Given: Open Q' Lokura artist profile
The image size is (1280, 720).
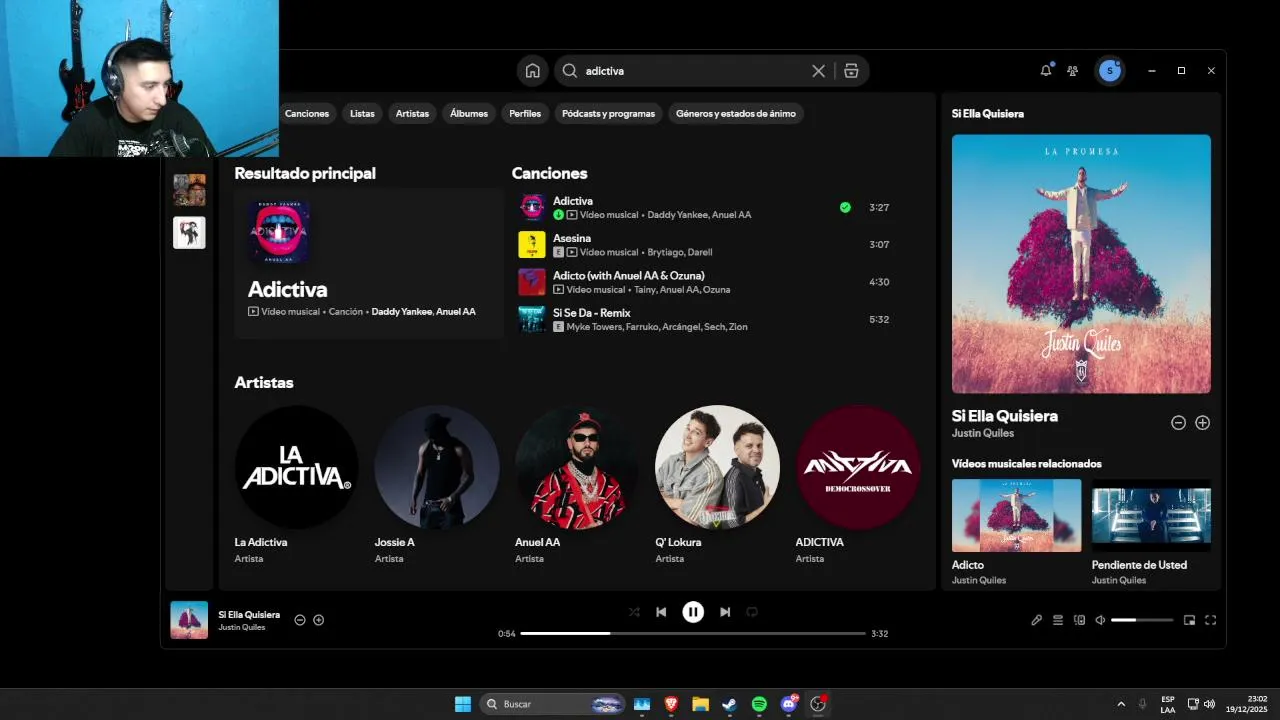Looking at the screenshot, I should coord(717,467).
